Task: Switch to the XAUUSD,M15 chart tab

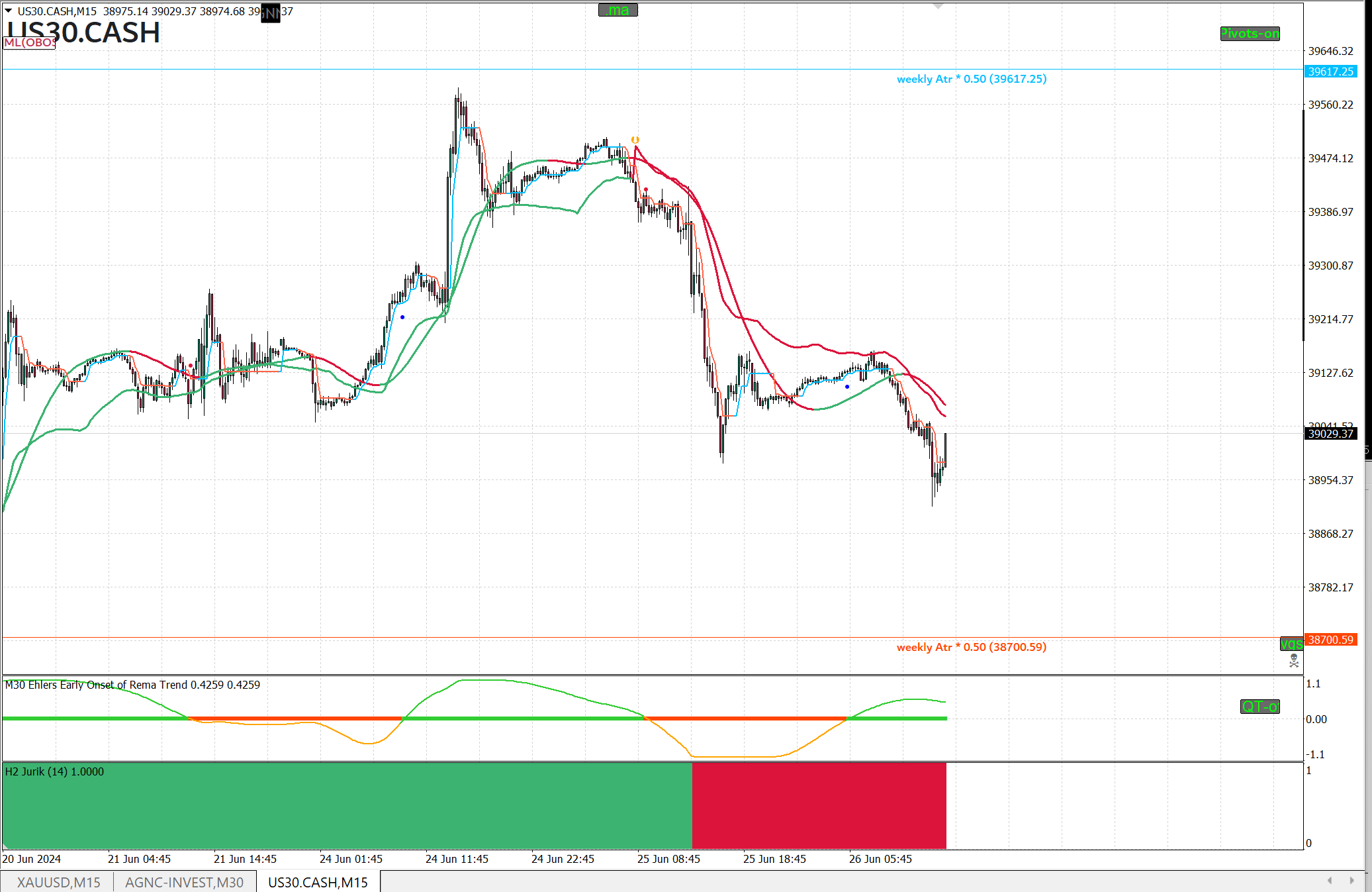Action: (58, 882)
